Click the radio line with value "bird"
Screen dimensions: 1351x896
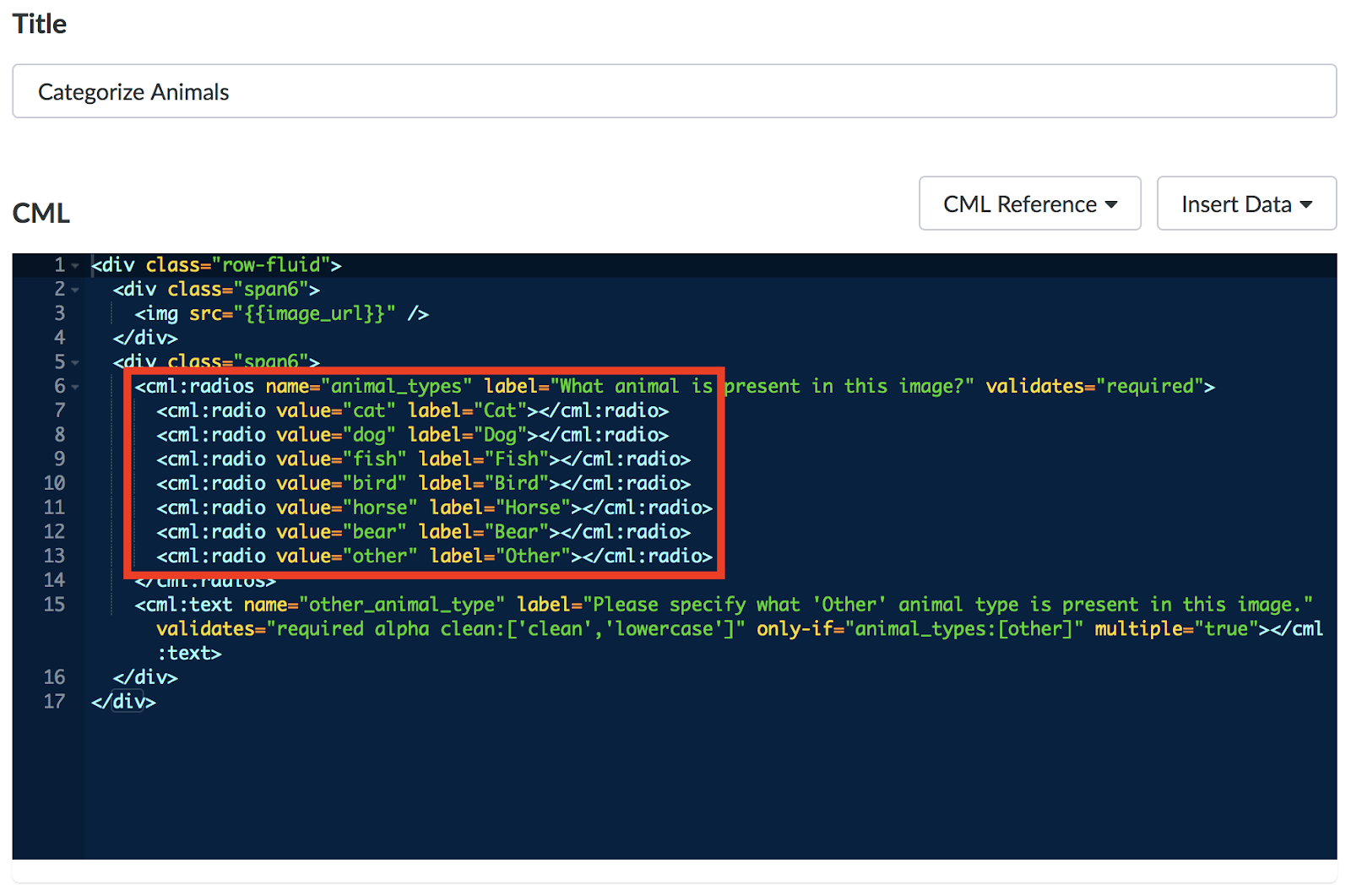click(424, 483)
